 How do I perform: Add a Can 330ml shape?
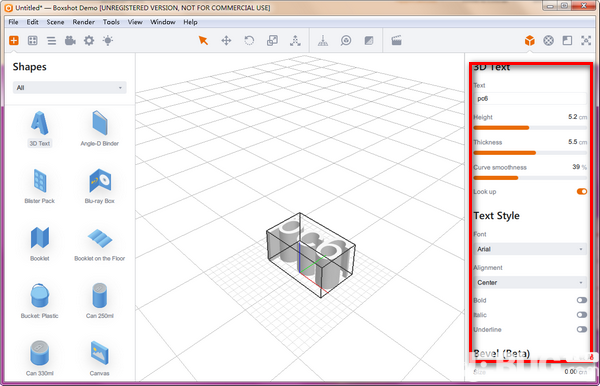40,358
